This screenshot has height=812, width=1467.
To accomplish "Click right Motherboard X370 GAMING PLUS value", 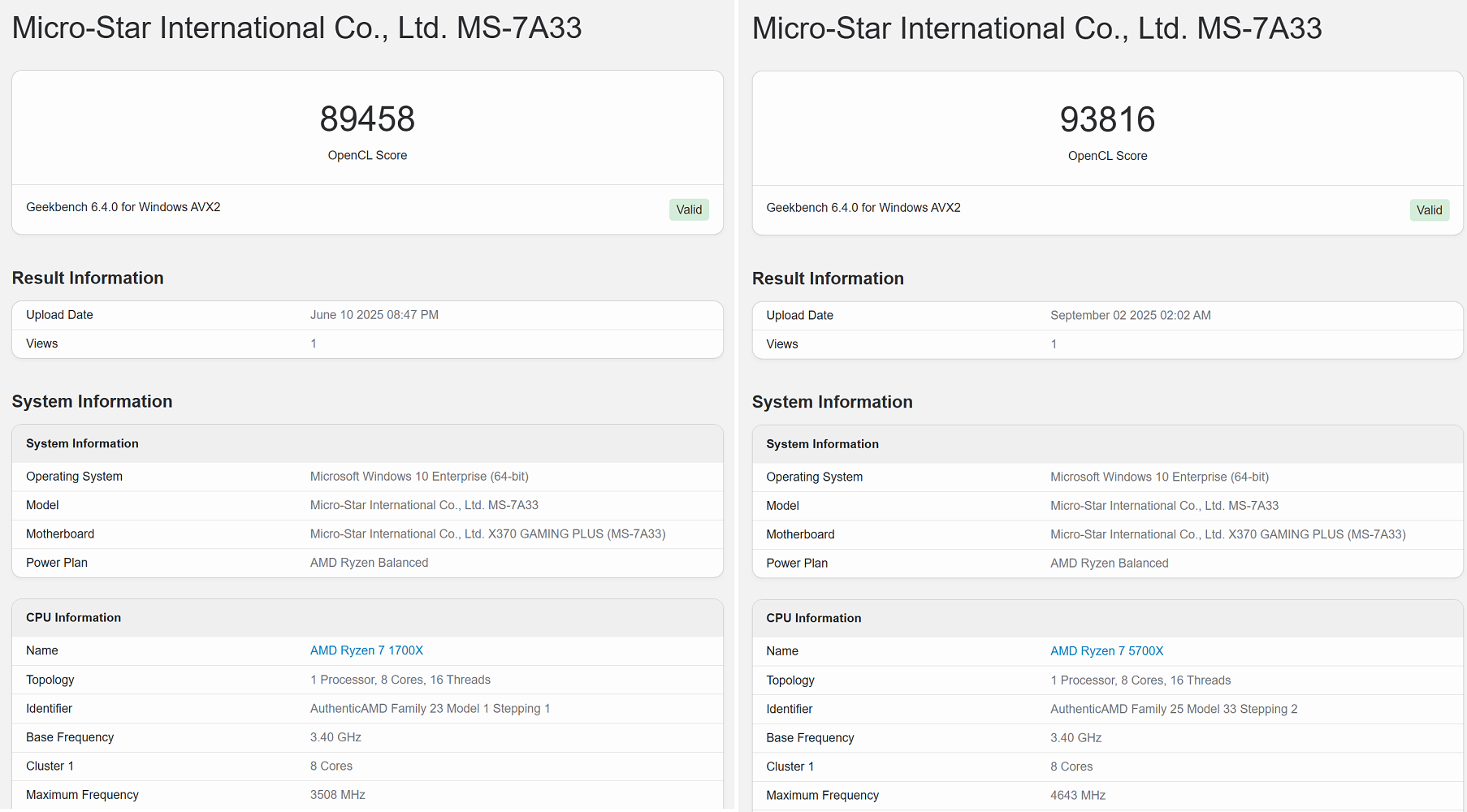I will (1228, 535).
